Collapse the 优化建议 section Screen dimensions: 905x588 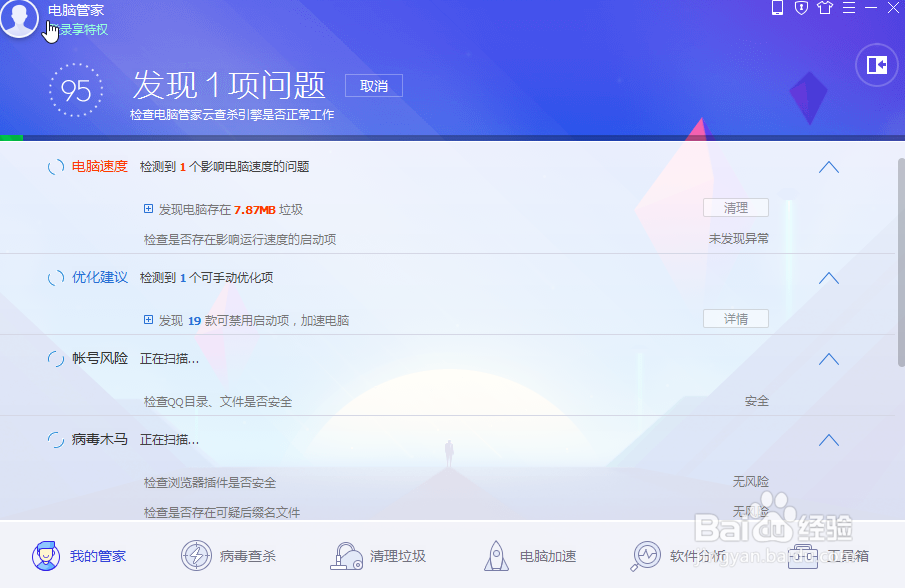coord(828,278)
